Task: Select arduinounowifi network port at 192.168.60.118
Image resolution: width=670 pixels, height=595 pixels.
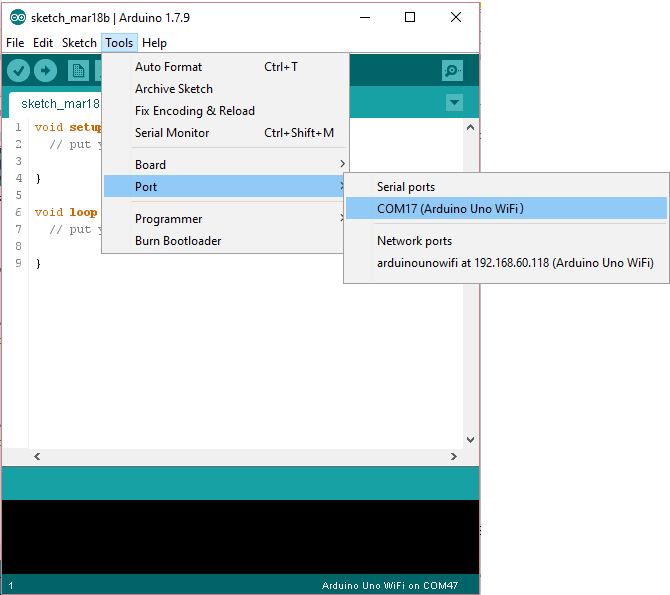Action: (514, 263)
